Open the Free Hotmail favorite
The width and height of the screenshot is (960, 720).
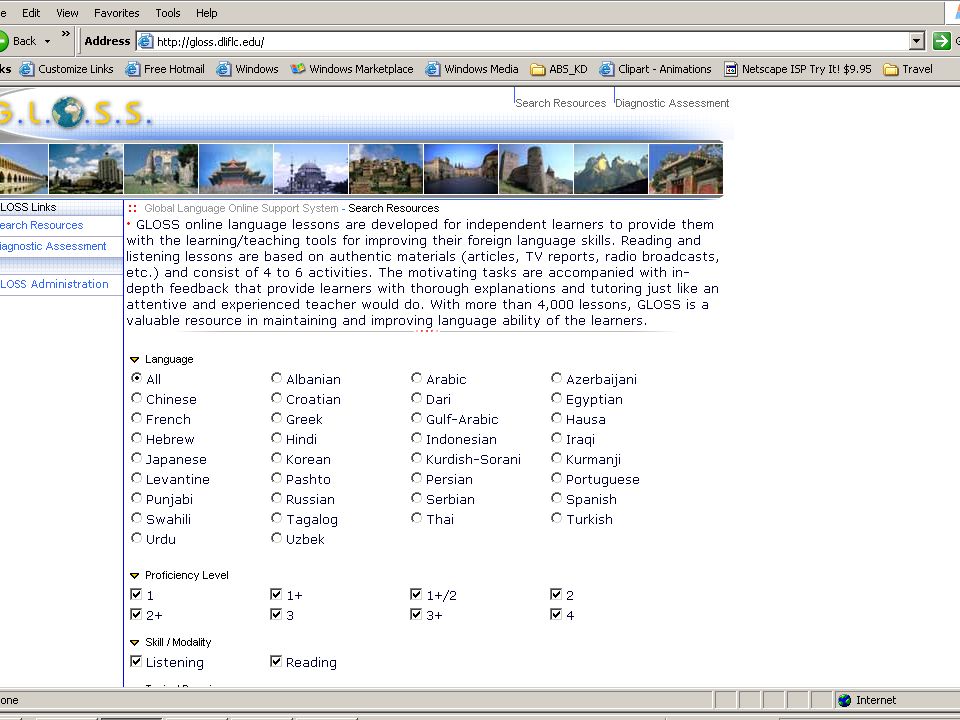click(x=166, y=69)
